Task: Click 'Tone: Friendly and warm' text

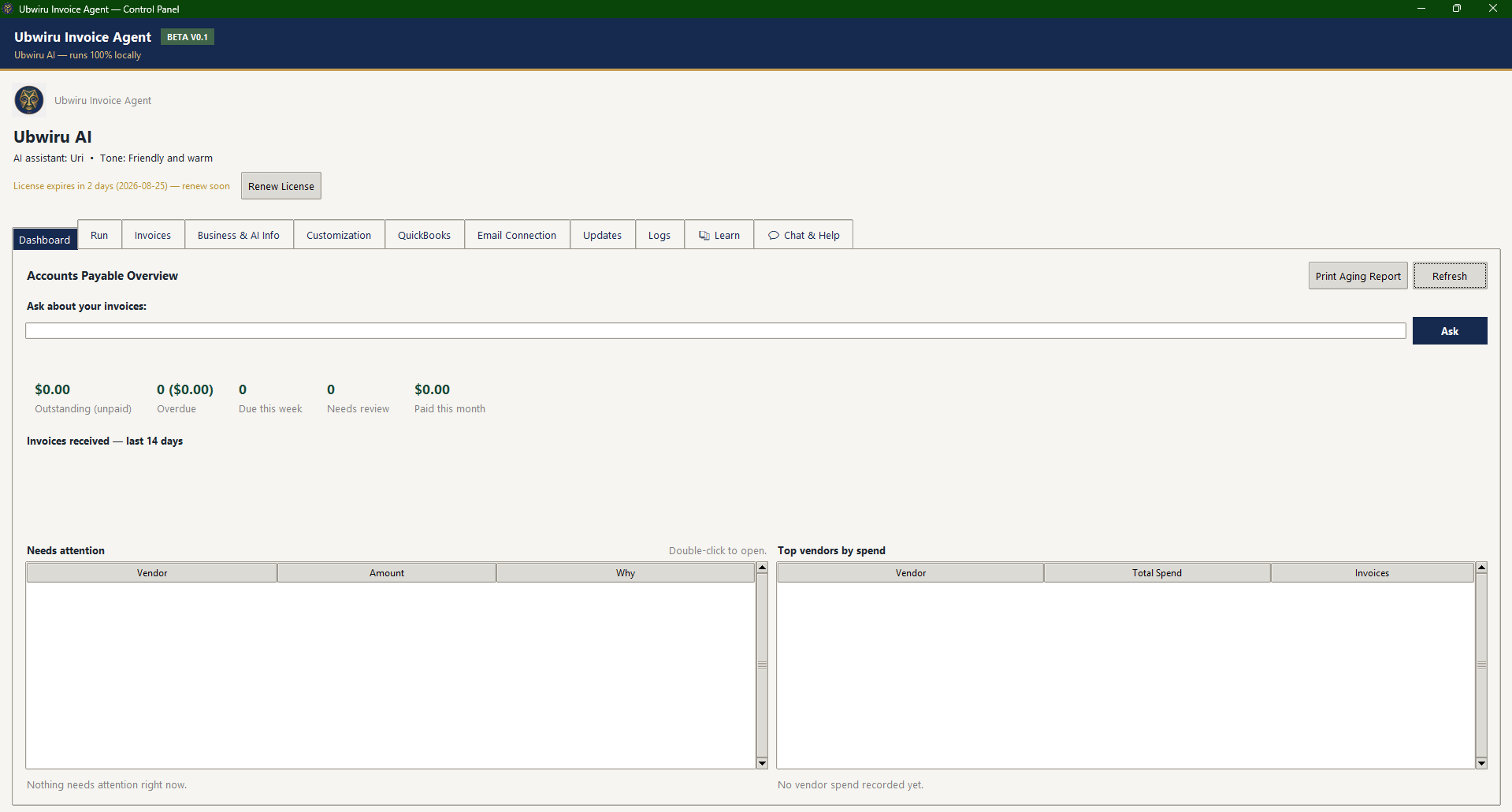Action: point(156,158)
